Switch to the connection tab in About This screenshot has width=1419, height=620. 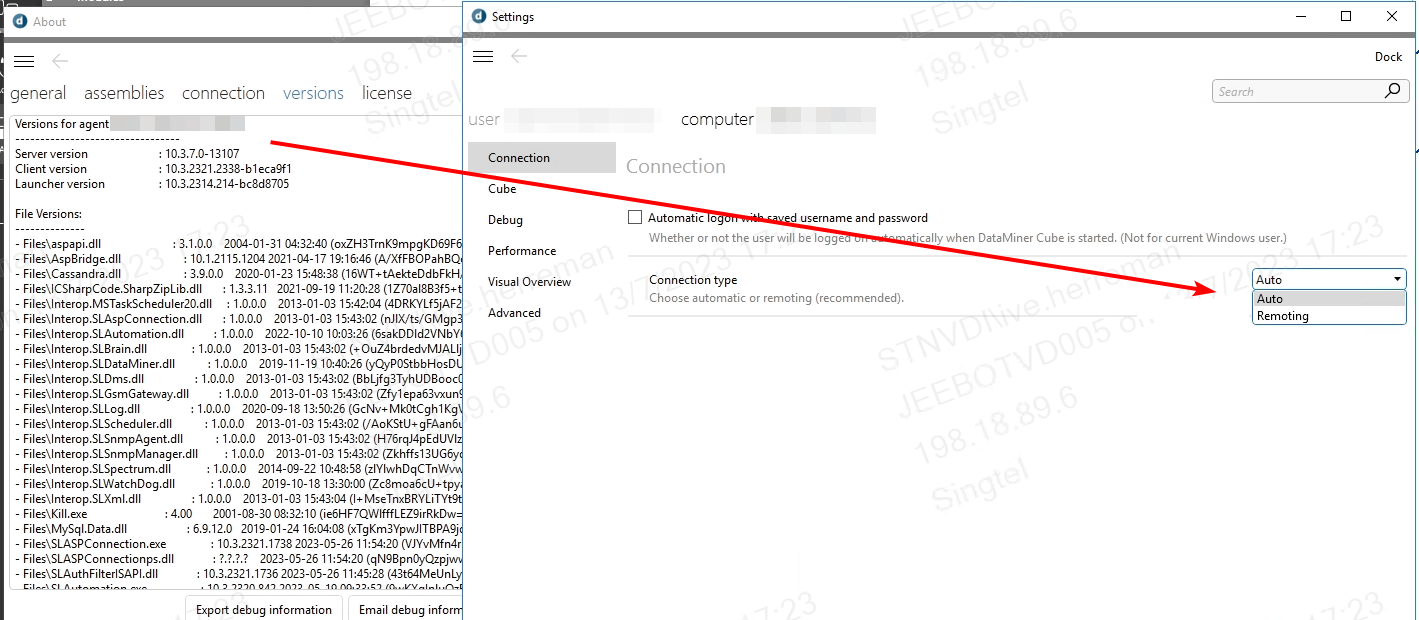[223, 93]
